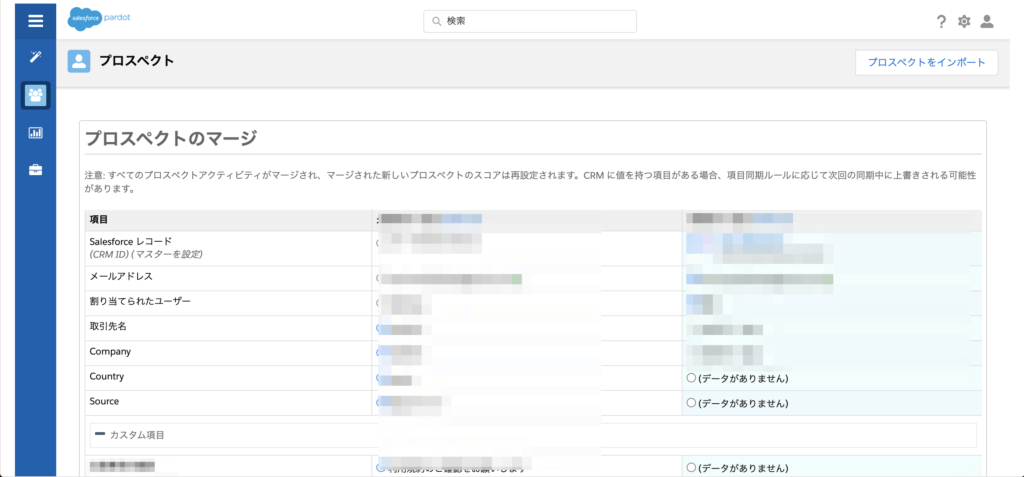Click the prospect avatar icon beside プロスペクト
This screenshot has width=1024, height=477.
[79, 61]
